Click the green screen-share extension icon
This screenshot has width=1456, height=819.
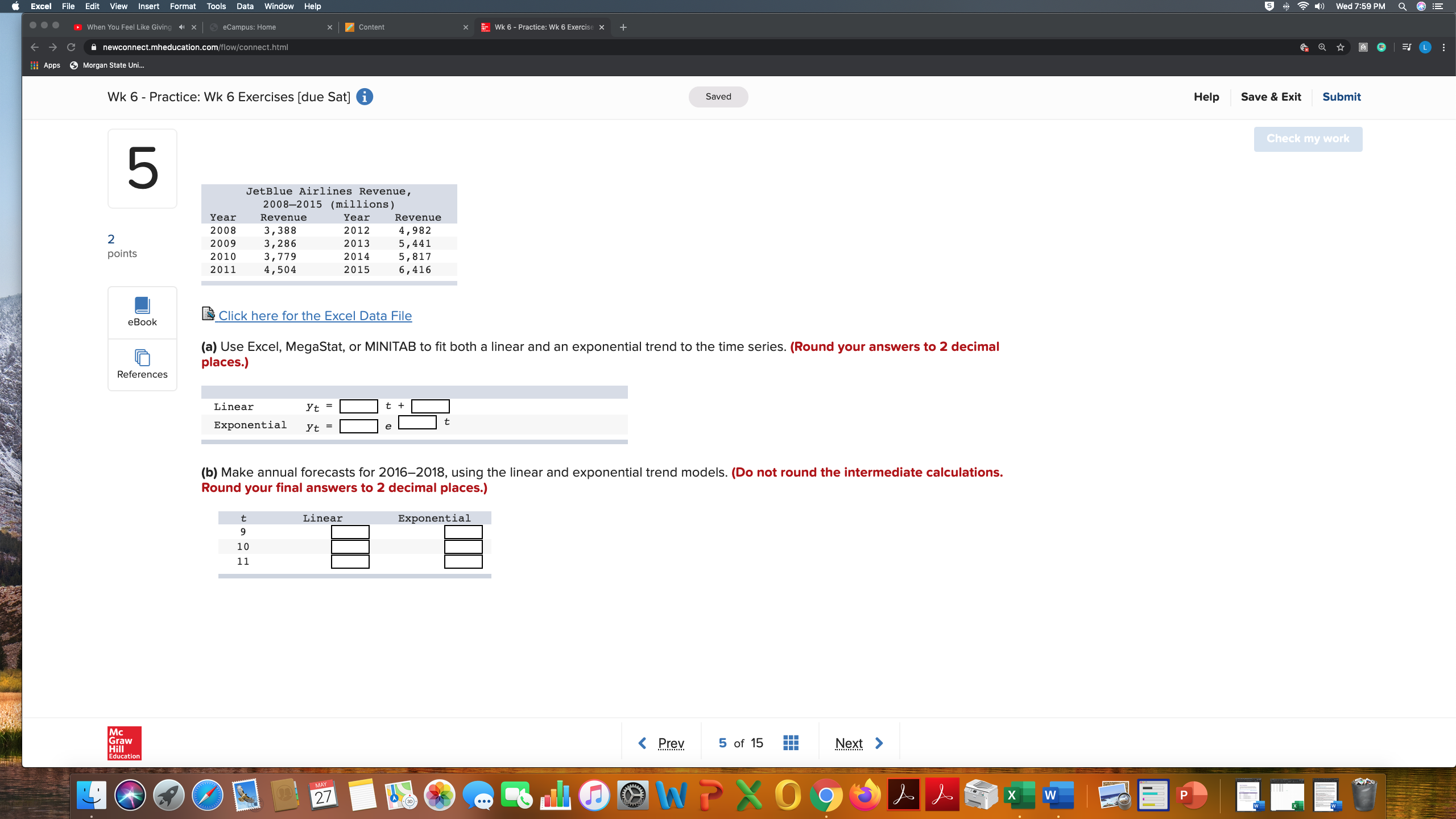click(x=1382, y=47)
